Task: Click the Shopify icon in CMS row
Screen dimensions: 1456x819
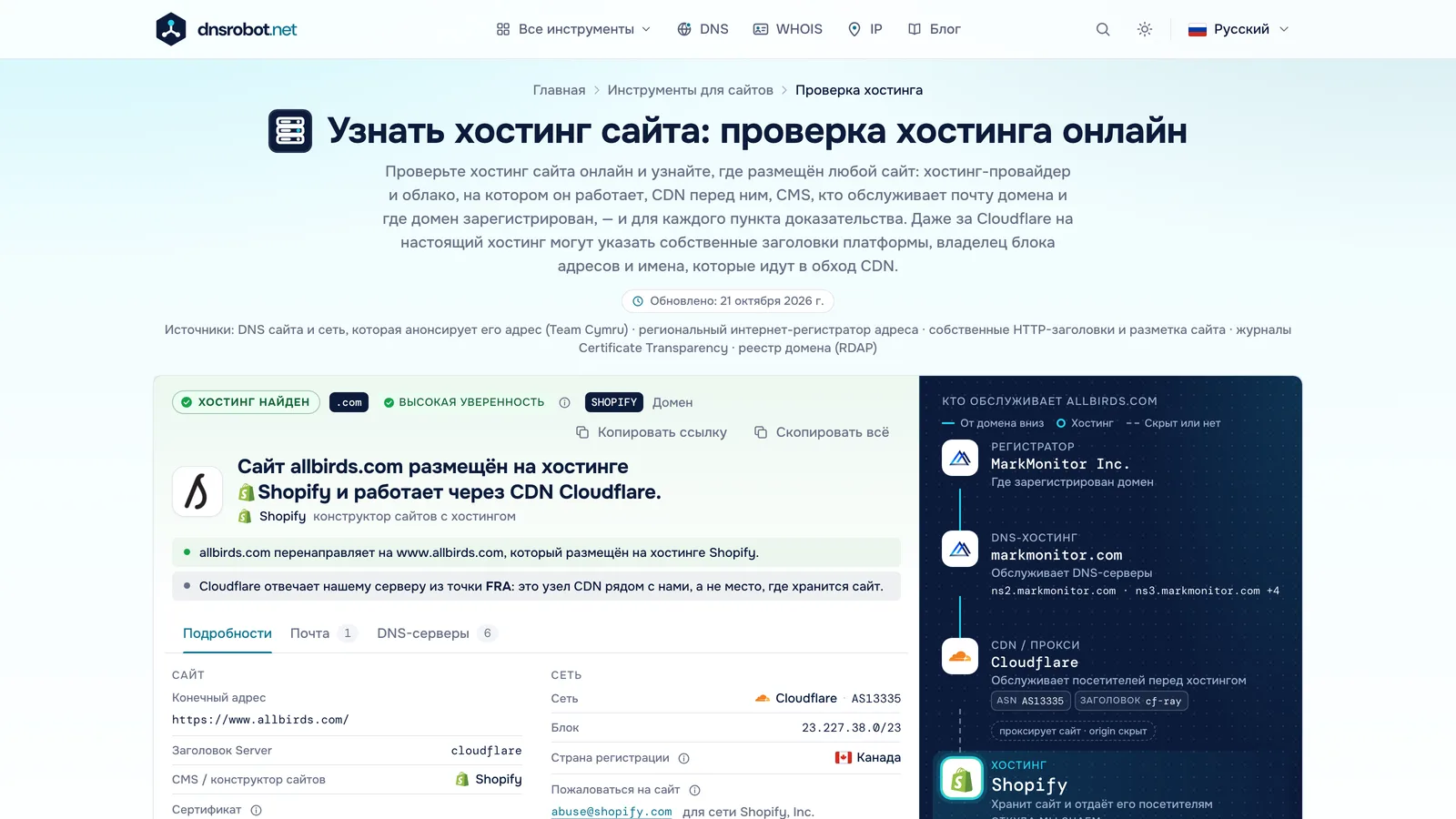Action: click(x=462, y=779)
